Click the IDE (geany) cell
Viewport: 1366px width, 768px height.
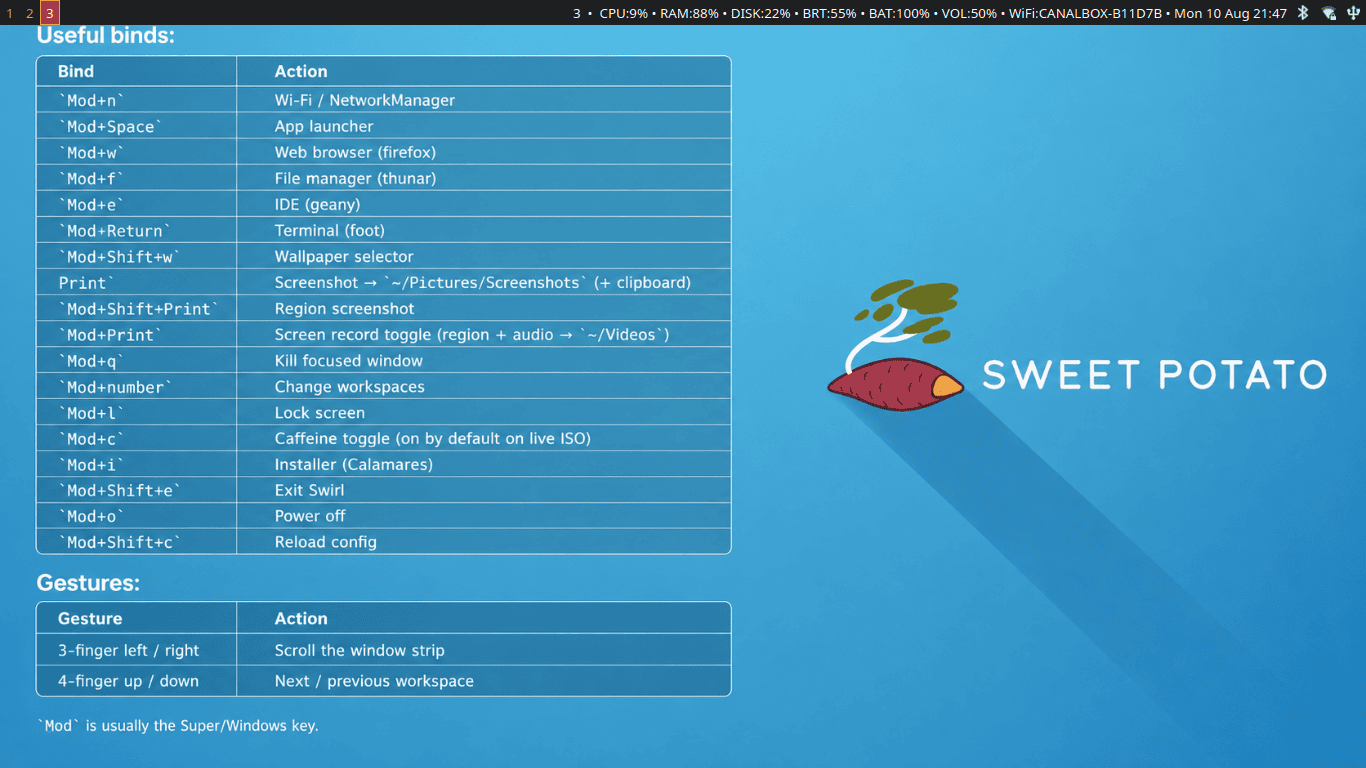(483, 204)
